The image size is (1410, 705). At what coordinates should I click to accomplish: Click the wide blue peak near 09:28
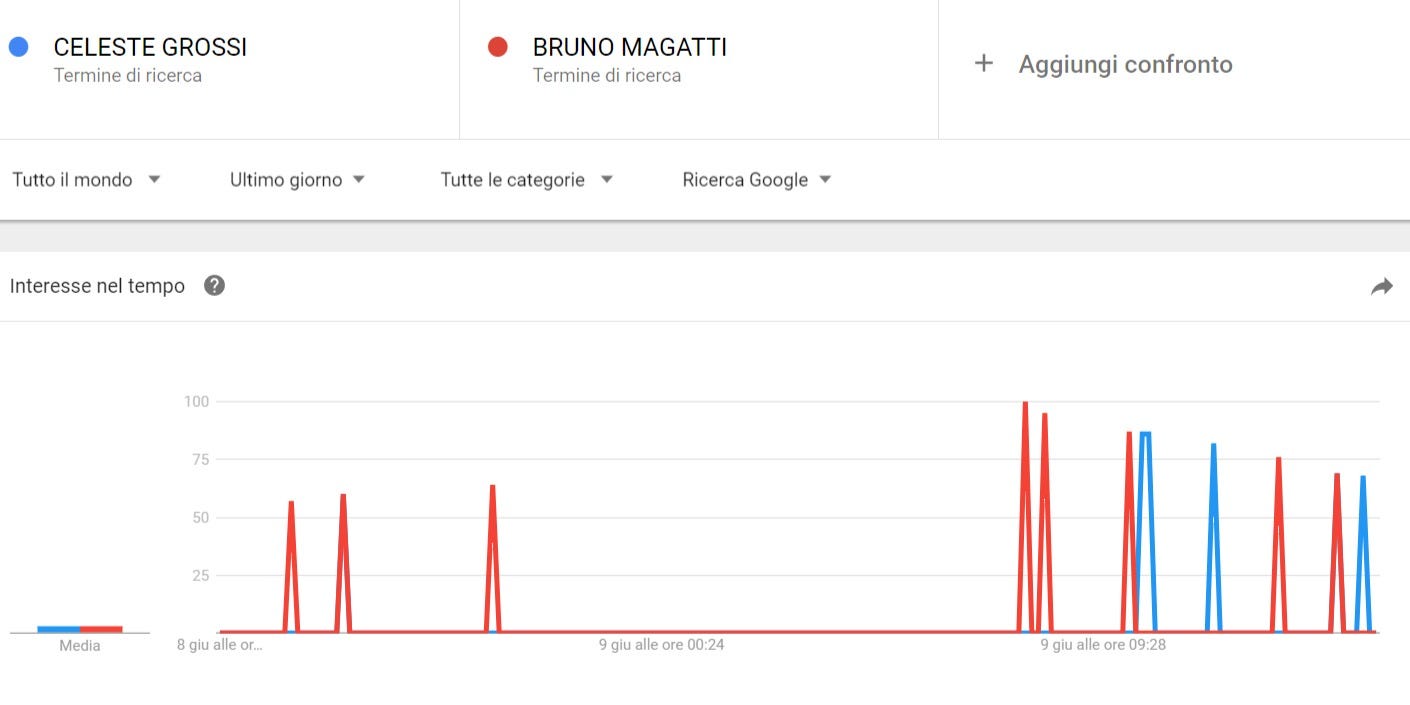(1145, 433)
